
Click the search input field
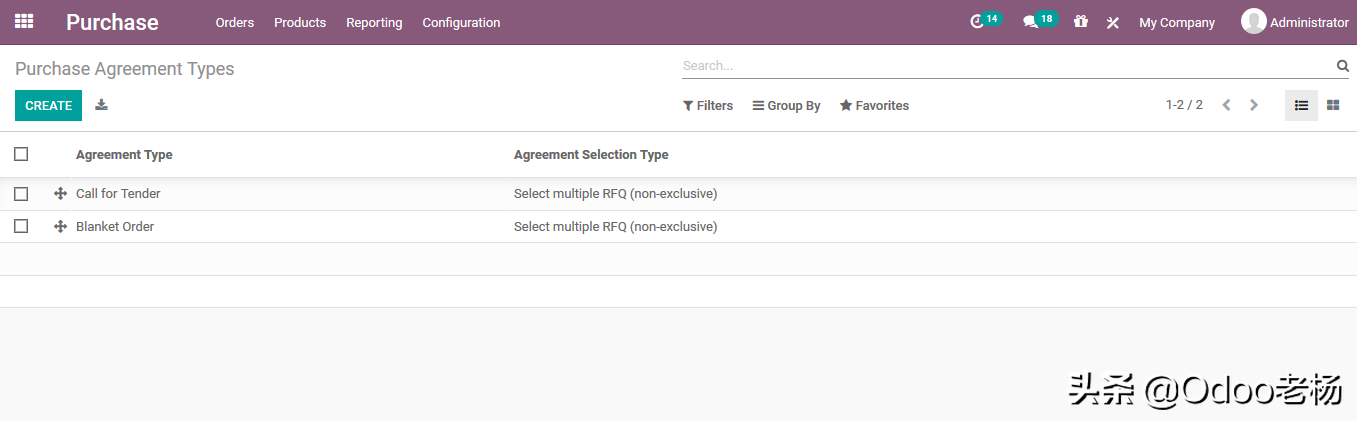pyautogui.click(x=1005, y=66)
